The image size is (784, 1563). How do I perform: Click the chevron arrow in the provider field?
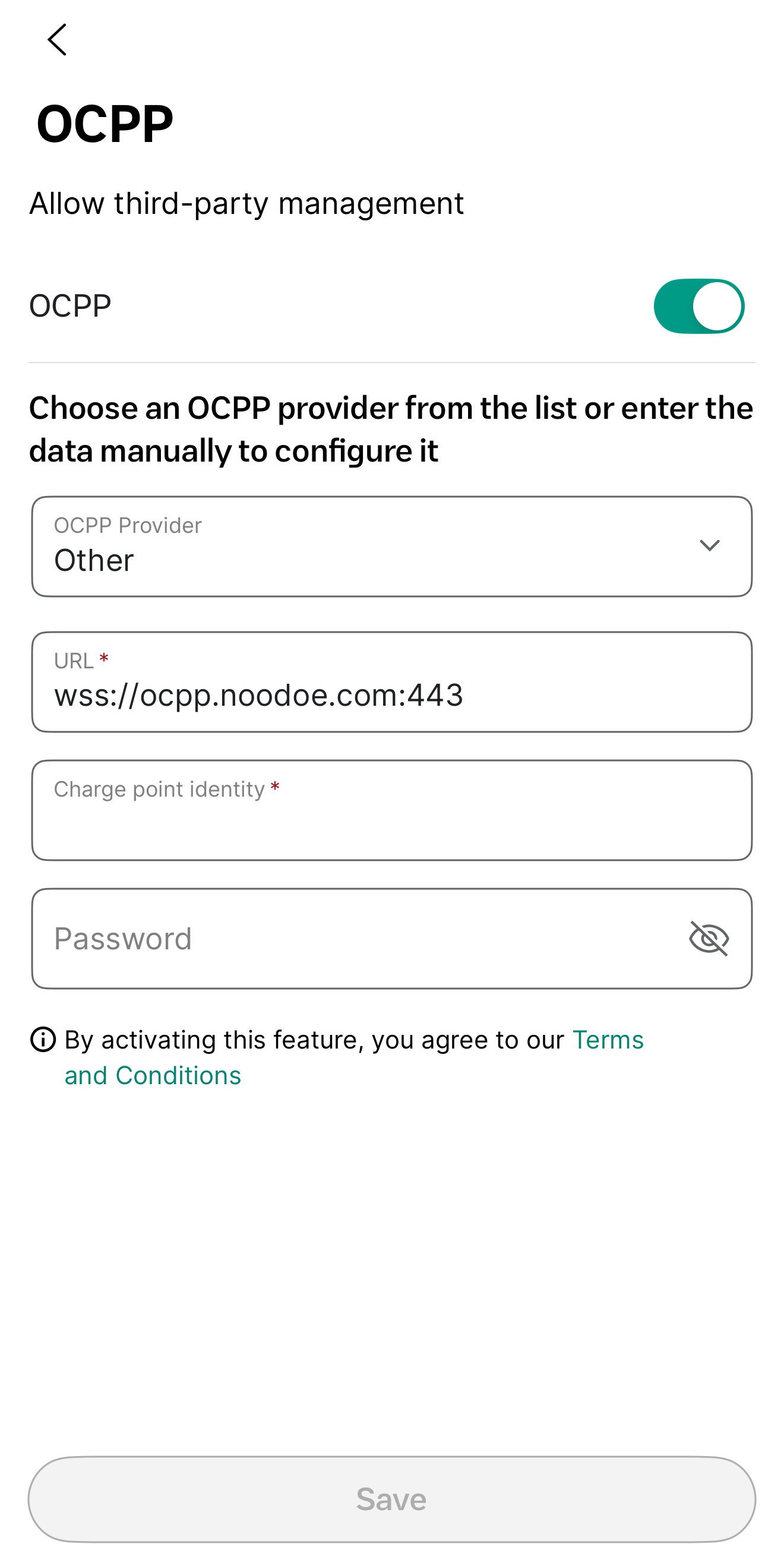[x=709, y=545]
